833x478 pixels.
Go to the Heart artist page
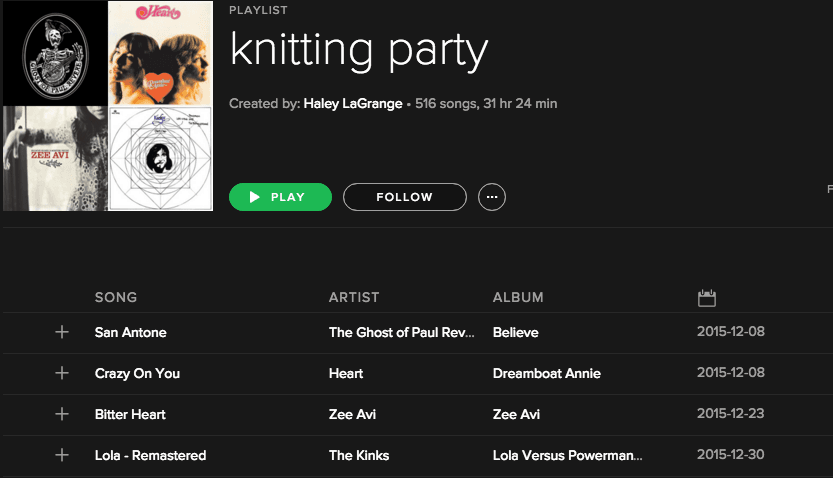(346, 373)
